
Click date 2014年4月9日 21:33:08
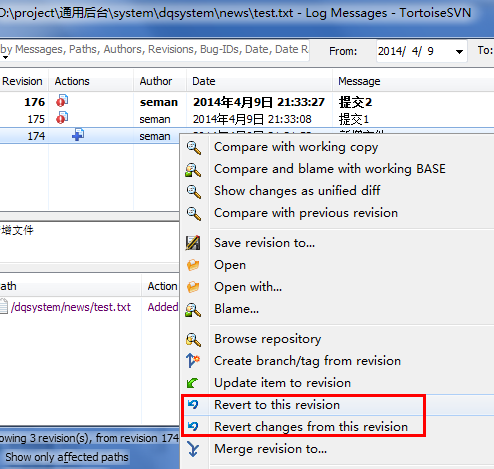pos(252,119)
